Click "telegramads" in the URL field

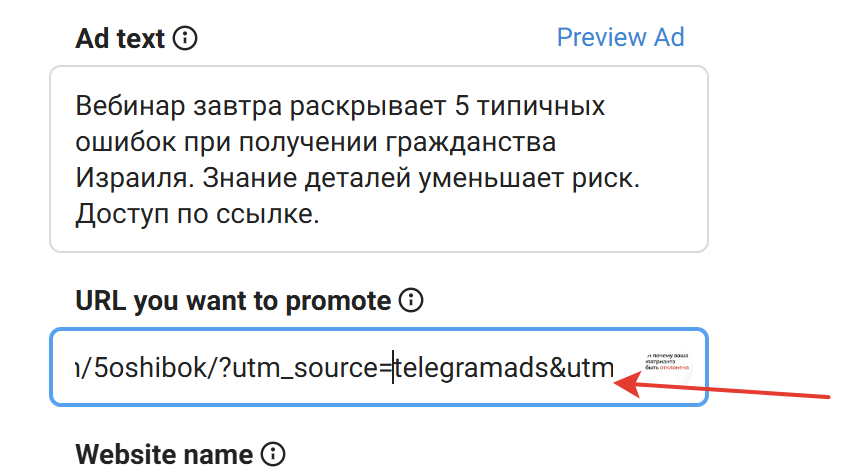click(468, 368)
